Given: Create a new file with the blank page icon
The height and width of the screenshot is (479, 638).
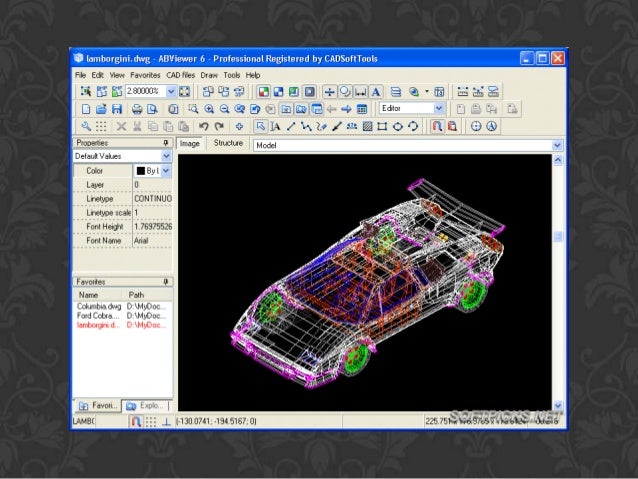Looking at the screenshot, I should [x=86, y=109].
